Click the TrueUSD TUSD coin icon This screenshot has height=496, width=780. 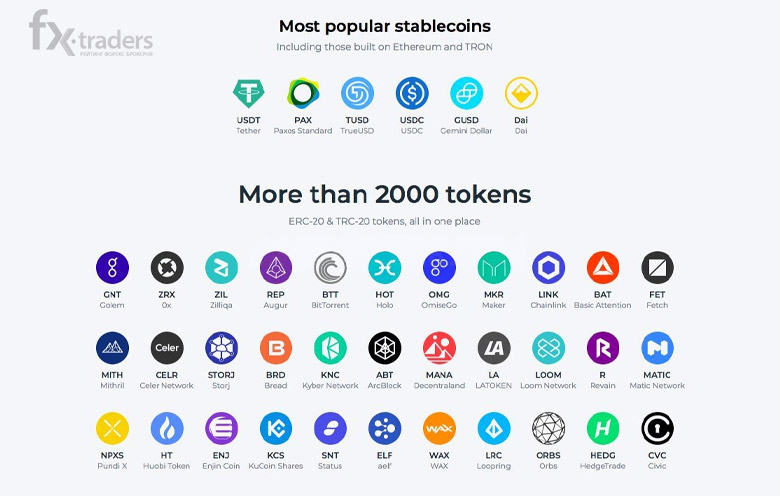(357, 93)
